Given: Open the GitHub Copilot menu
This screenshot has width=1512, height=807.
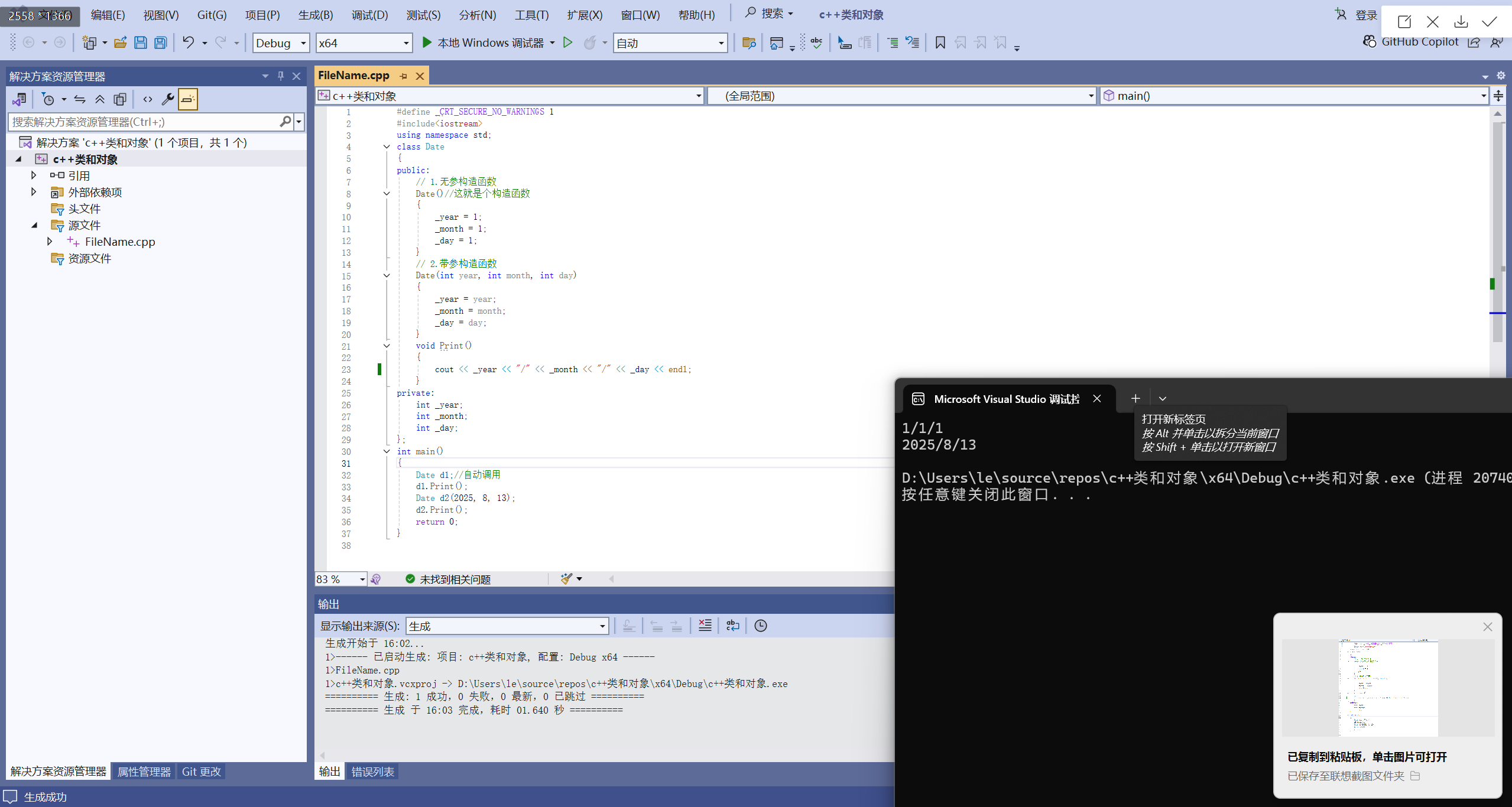Looking at the screenshot, I should click(x=1410, y=42).
